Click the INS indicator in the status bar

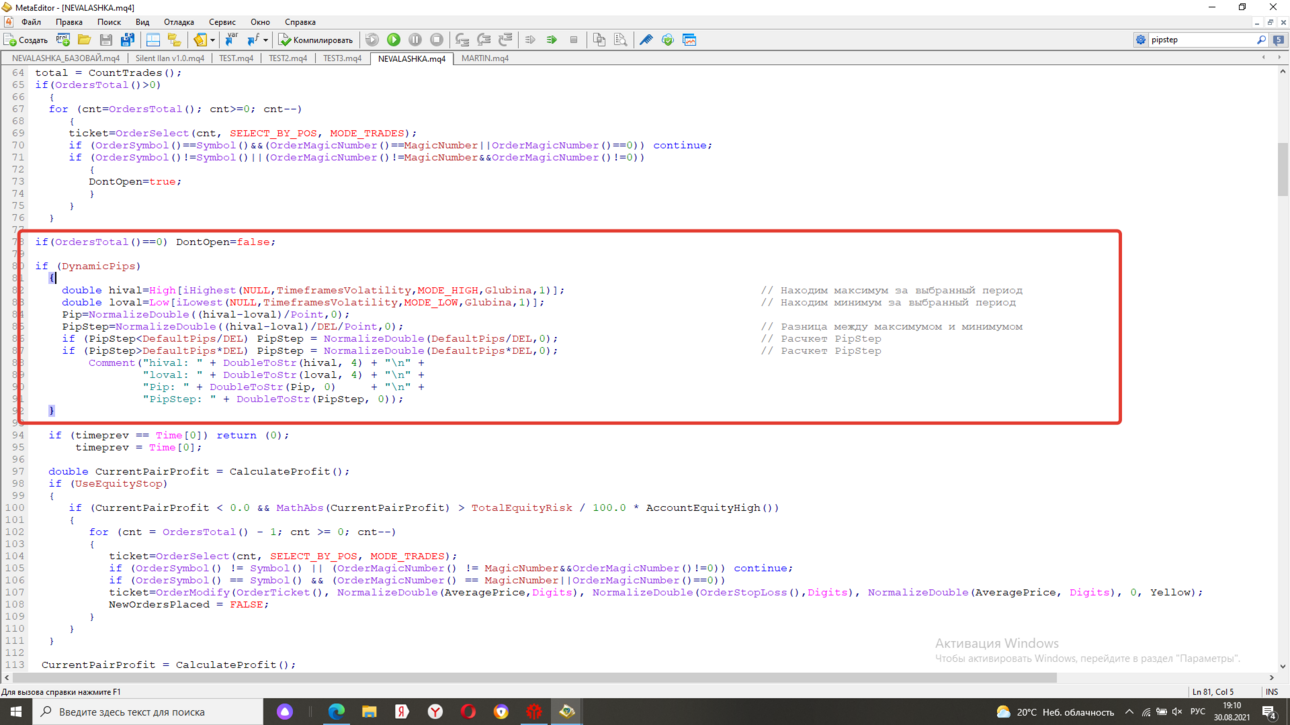click(x=1272, y=692)
